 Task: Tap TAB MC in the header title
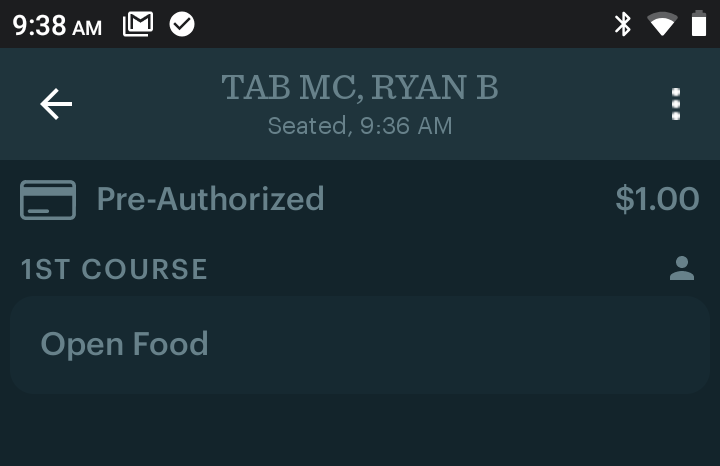(291, 88)
